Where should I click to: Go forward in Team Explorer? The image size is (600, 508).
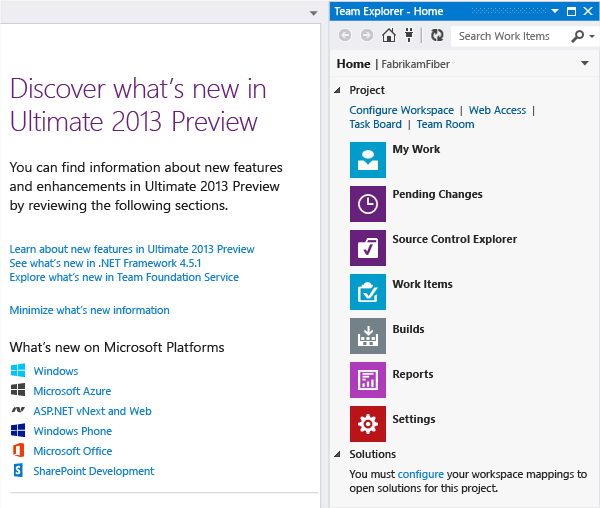pyautogui.click(x=367, y=36)
